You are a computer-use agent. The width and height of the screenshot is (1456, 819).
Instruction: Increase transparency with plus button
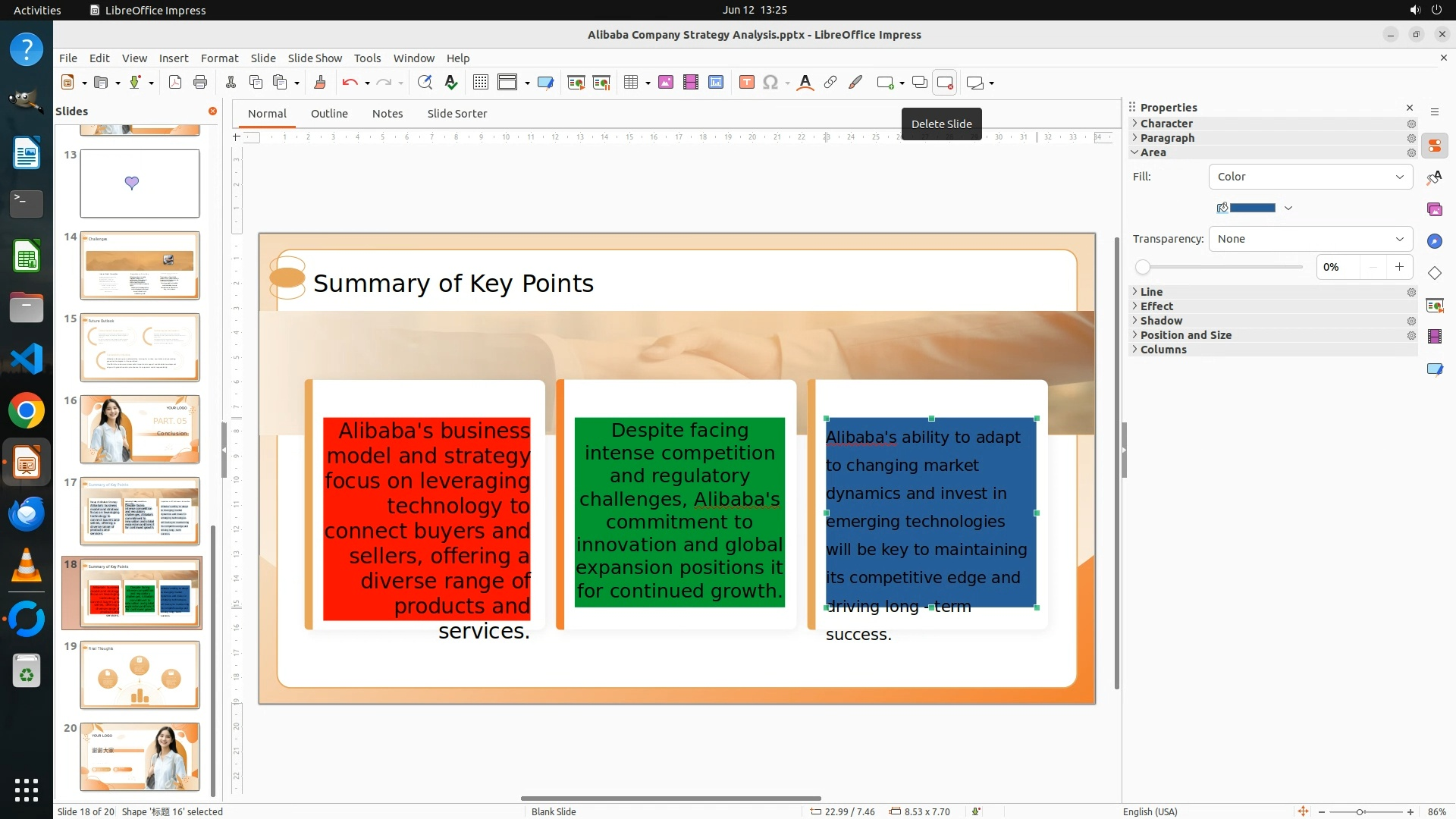1399,267
